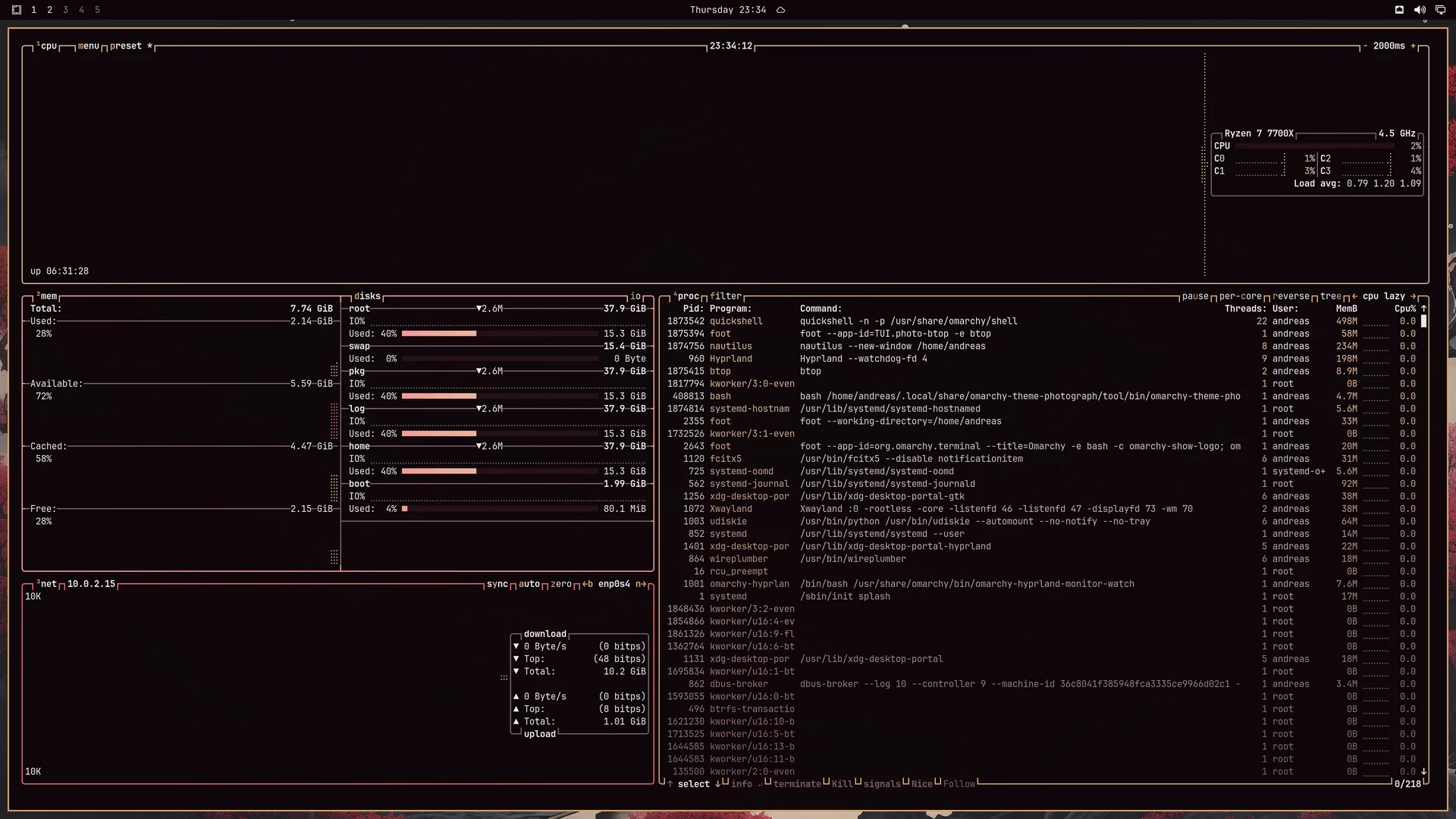Toggle auto scaling in the net panel

point(529,584)
